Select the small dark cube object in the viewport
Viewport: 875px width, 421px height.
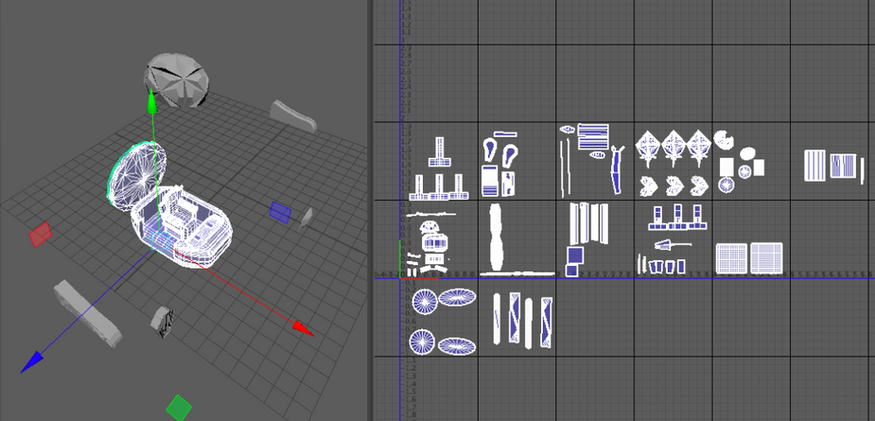[162, 322]
